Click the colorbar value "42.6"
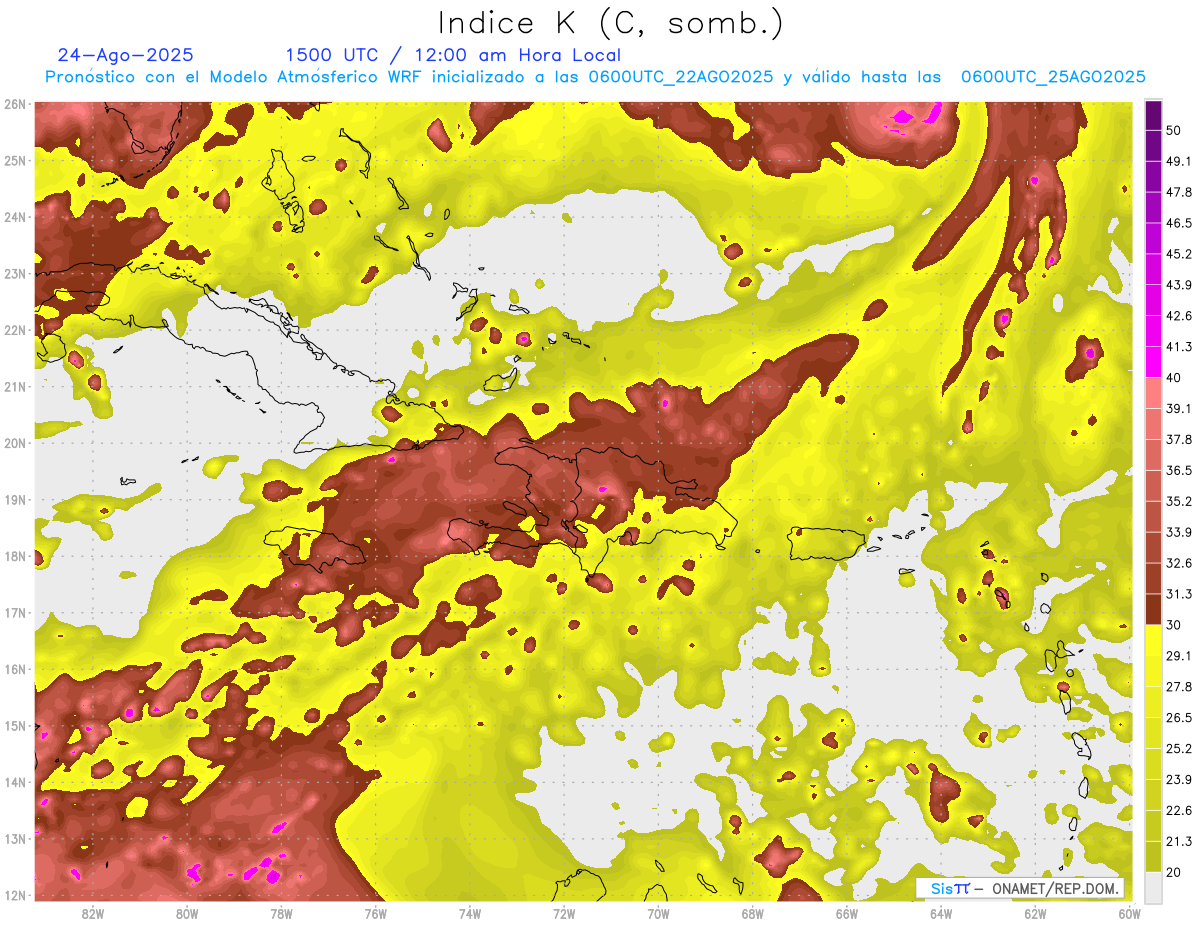The image size is (1200, 927). coord(1179,316)
